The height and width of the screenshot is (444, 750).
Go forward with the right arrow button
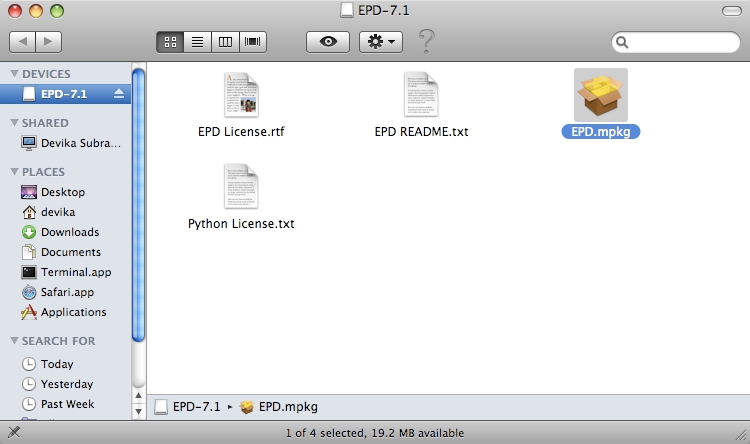coord(48,42)
